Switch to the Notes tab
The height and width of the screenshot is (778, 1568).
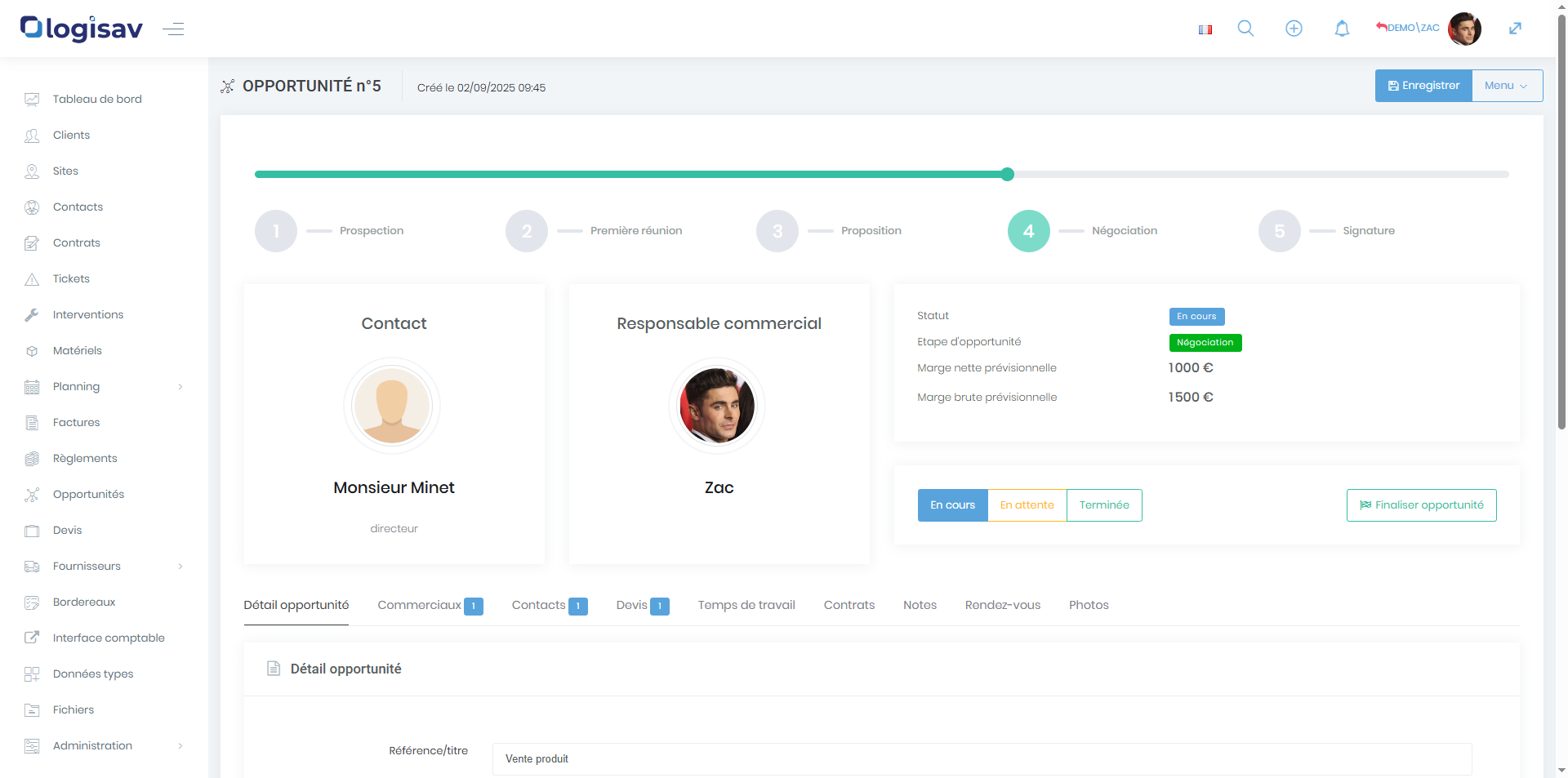(920, 605)
